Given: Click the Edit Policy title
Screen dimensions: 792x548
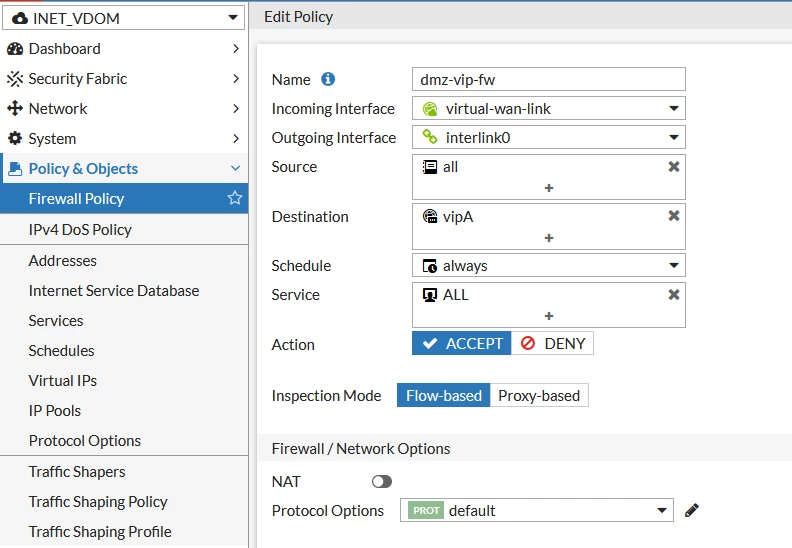Looking at the screenshot, I should coord(299,17).
